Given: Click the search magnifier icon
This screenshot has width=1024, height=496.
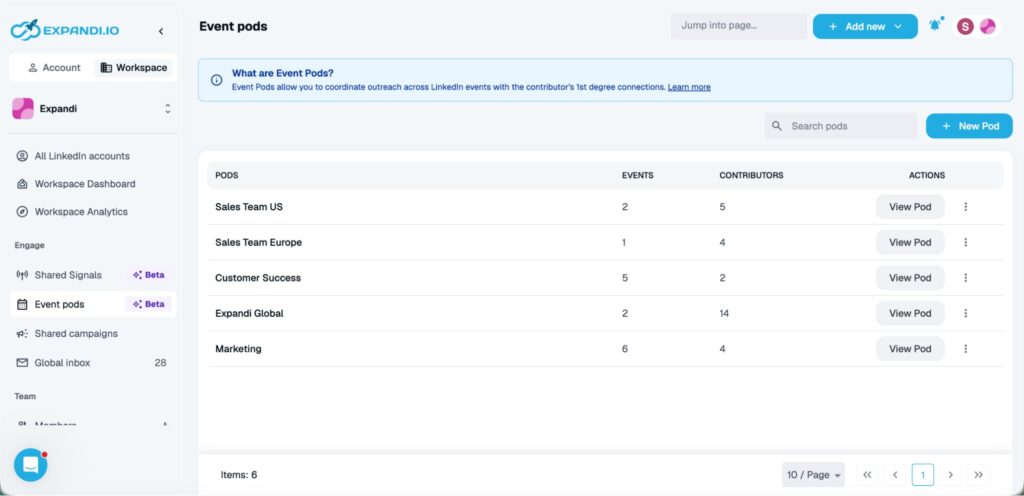Looking at the screenshot, I should pos(776,126).
